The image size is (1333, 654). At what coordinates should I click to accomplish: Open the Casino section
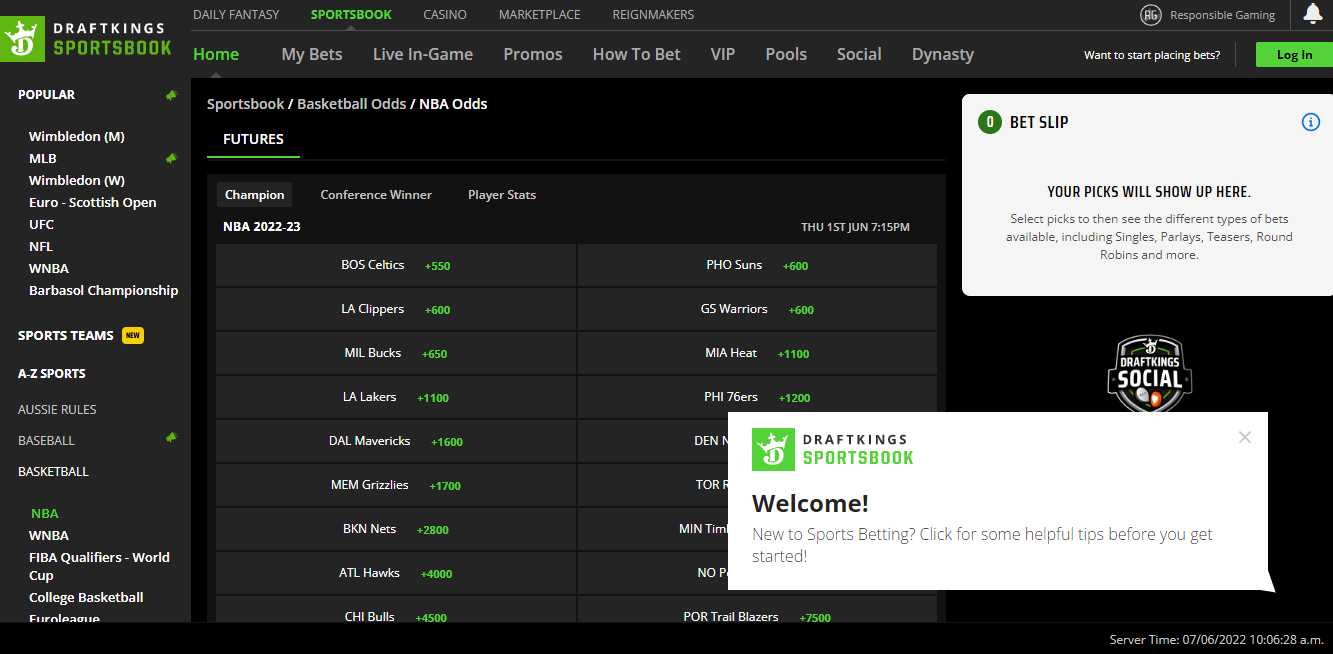[x=444, y=15]
